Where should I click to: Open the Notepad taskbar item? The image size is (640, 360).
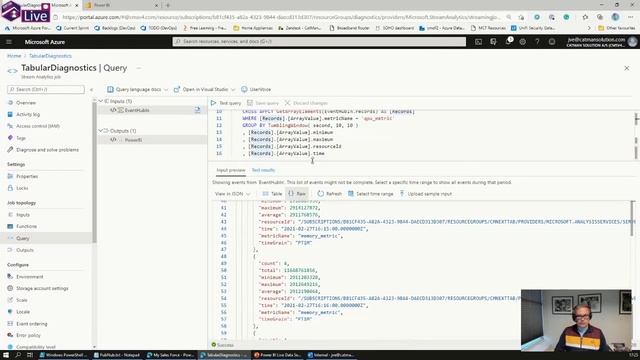point(117,355)
